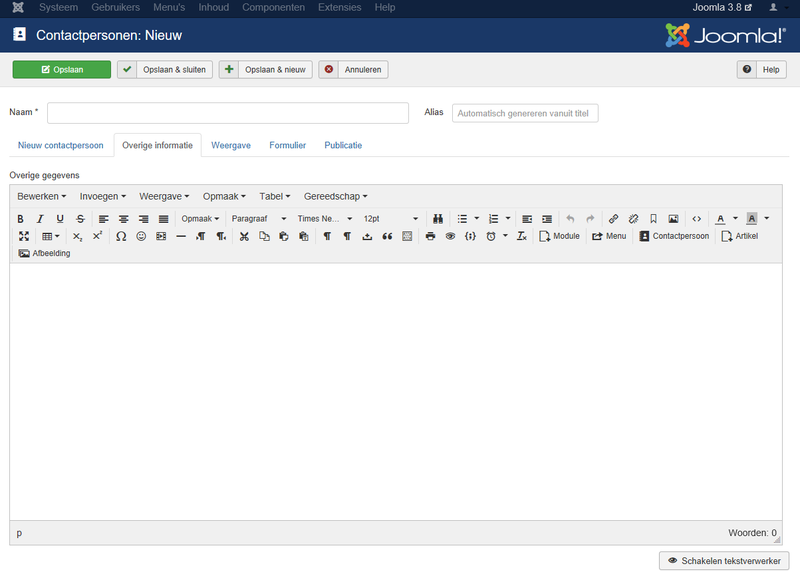
Task: Switch to Weergave tab
Action: coord(231,145)
